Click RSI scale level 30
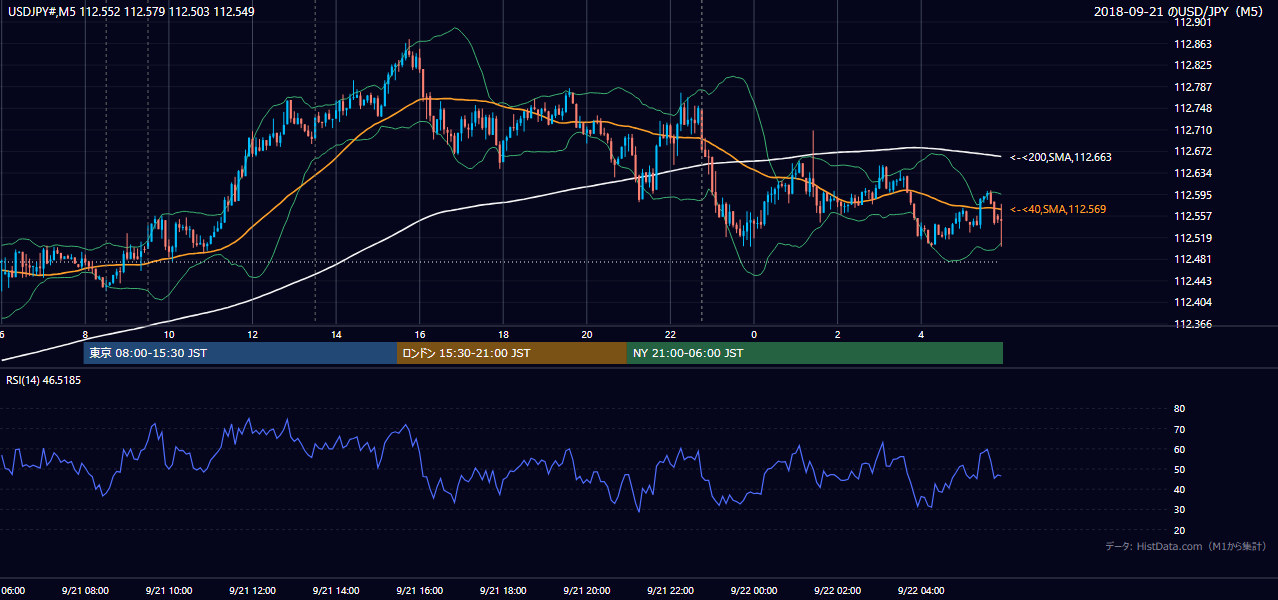The image size is (1278, 600). (1179, 510)
